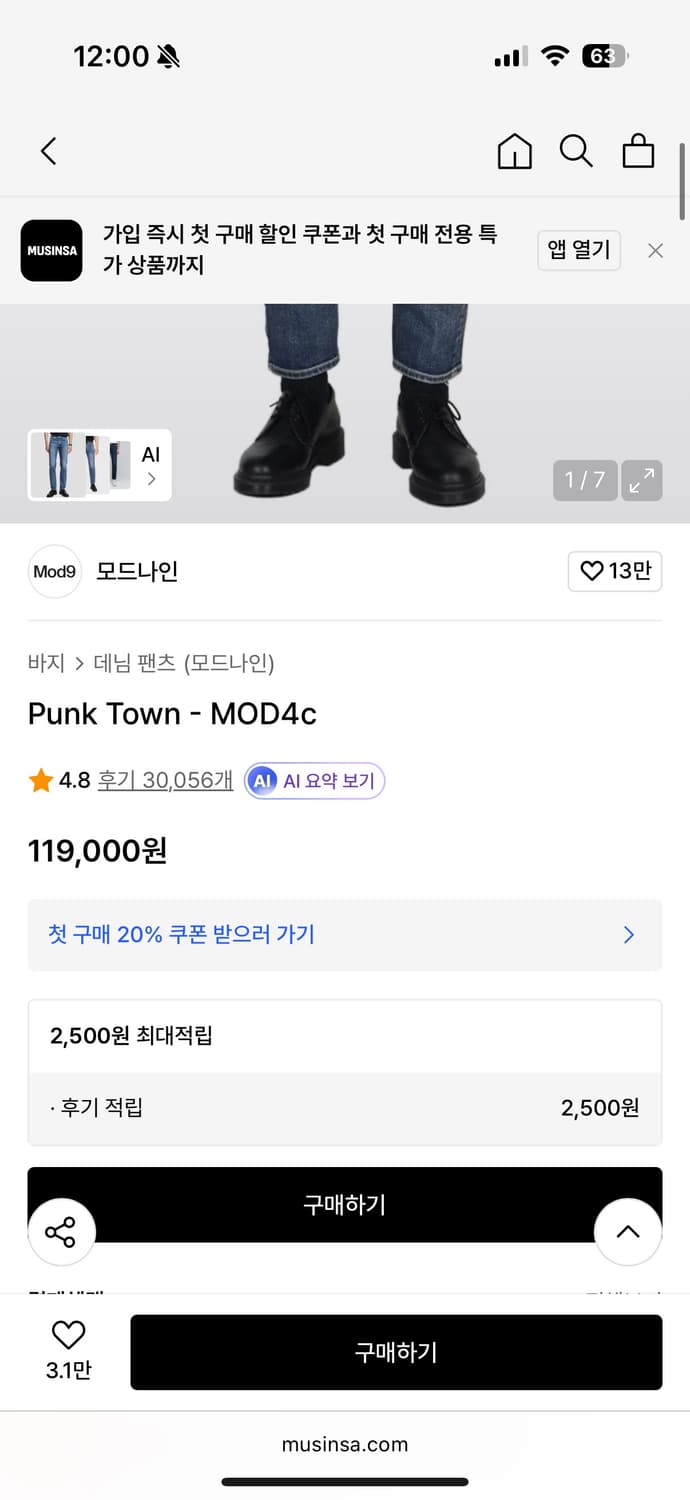This screenshot has width=690, height=1500.
Task: Open reviews via 후기 30,056개 link
Action: [x=165, y=780]
